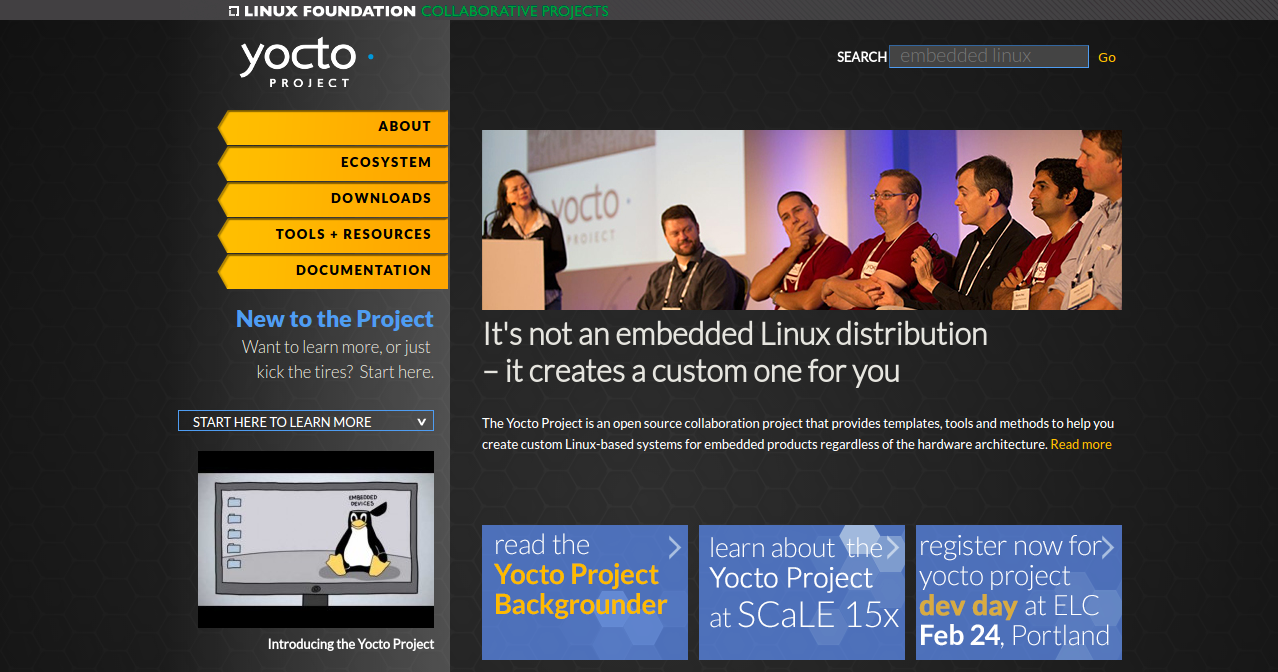Open the Yocto Project Backgrounder tile

585,592
